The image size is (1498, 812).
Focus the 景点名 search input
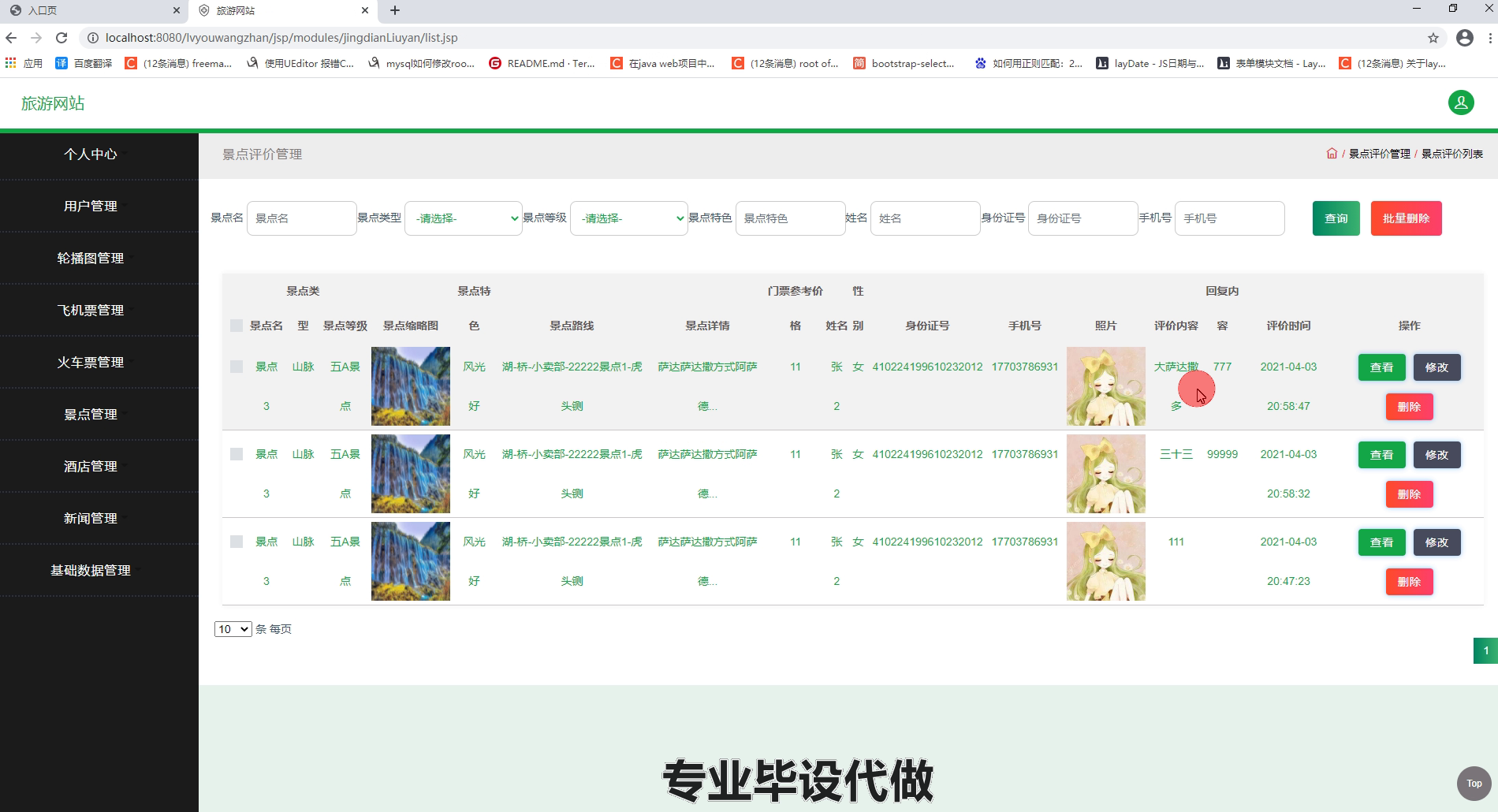click(301, 218)
